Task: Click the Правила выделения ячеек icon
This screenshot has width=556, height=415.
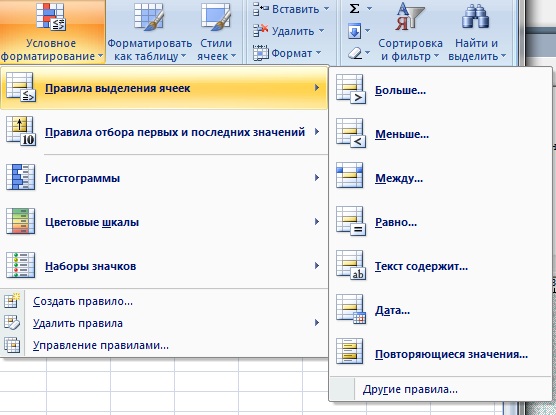Action: [x=21, y=87]
